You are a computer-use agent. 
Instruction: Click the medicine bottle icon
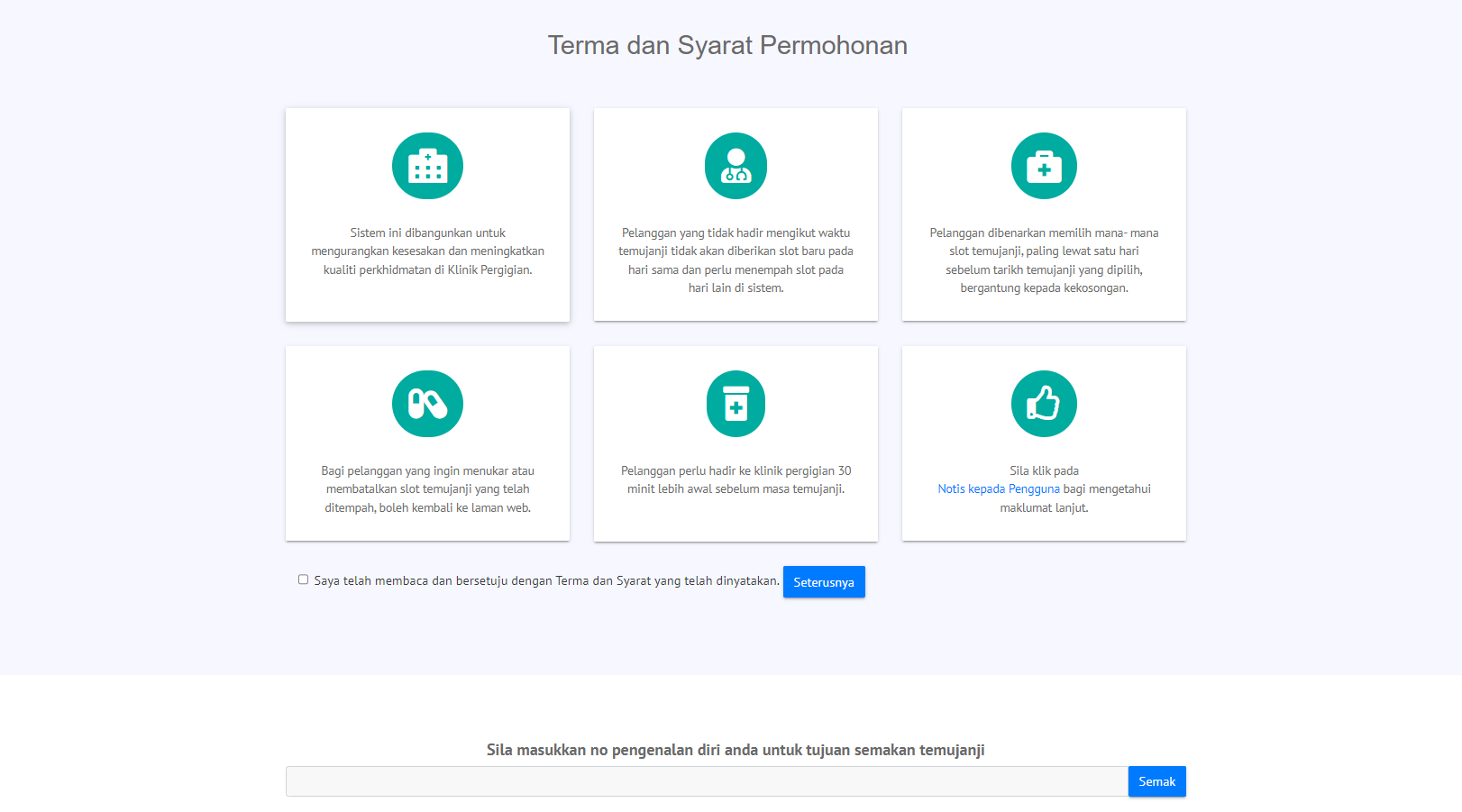click(x=736, y=404)
